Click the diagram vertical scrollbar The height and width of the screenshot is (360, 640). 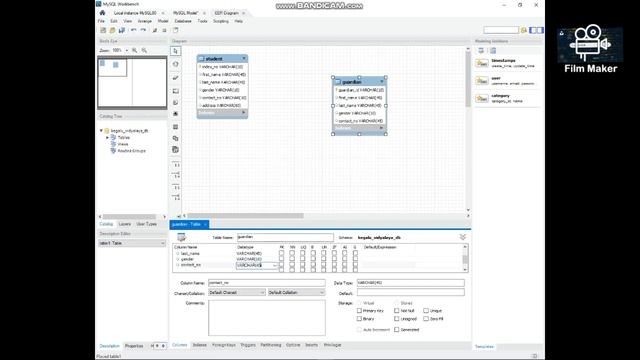point(468,80)
